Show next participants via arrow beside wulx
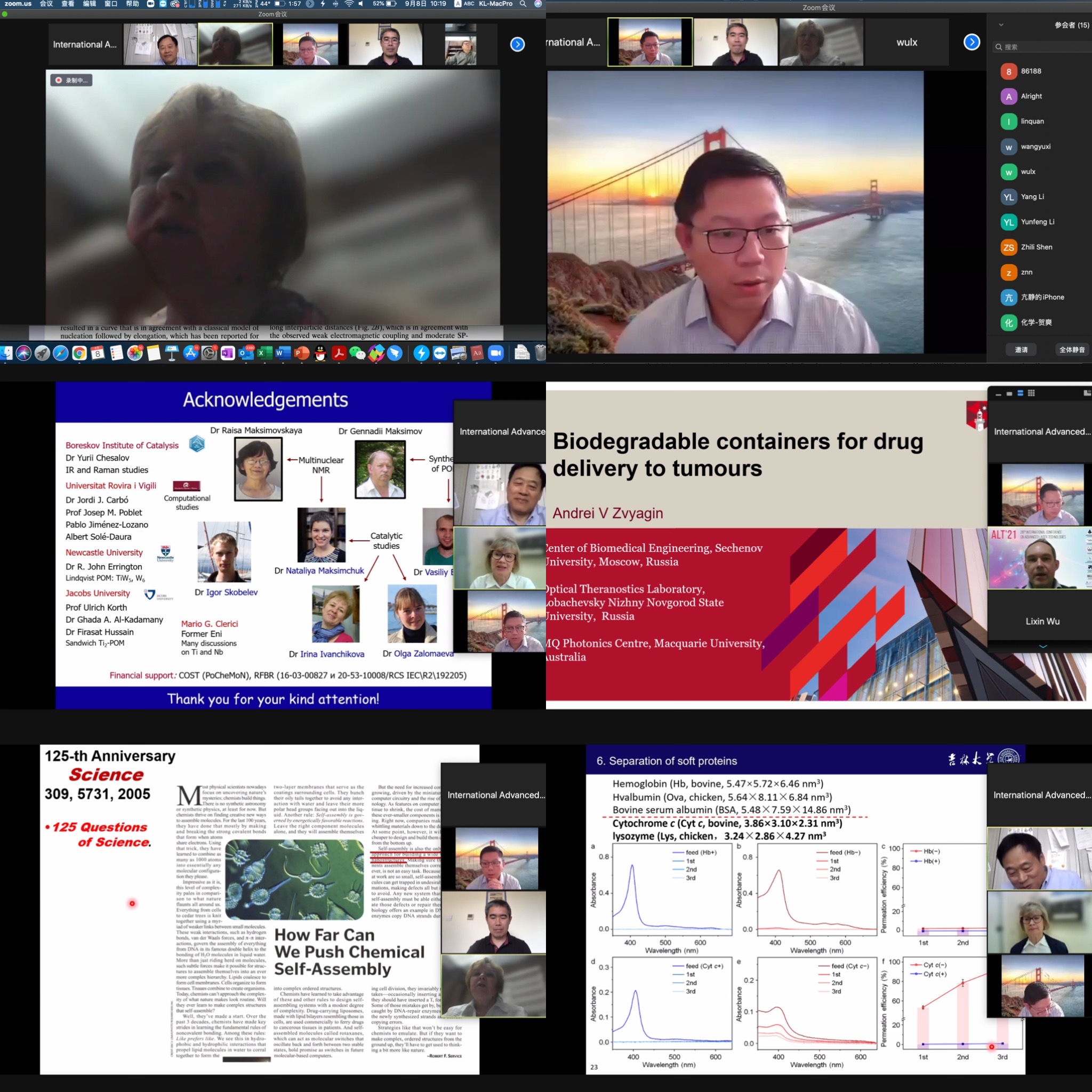This screenshot has height=1092, width=1092. coord(971,42)
